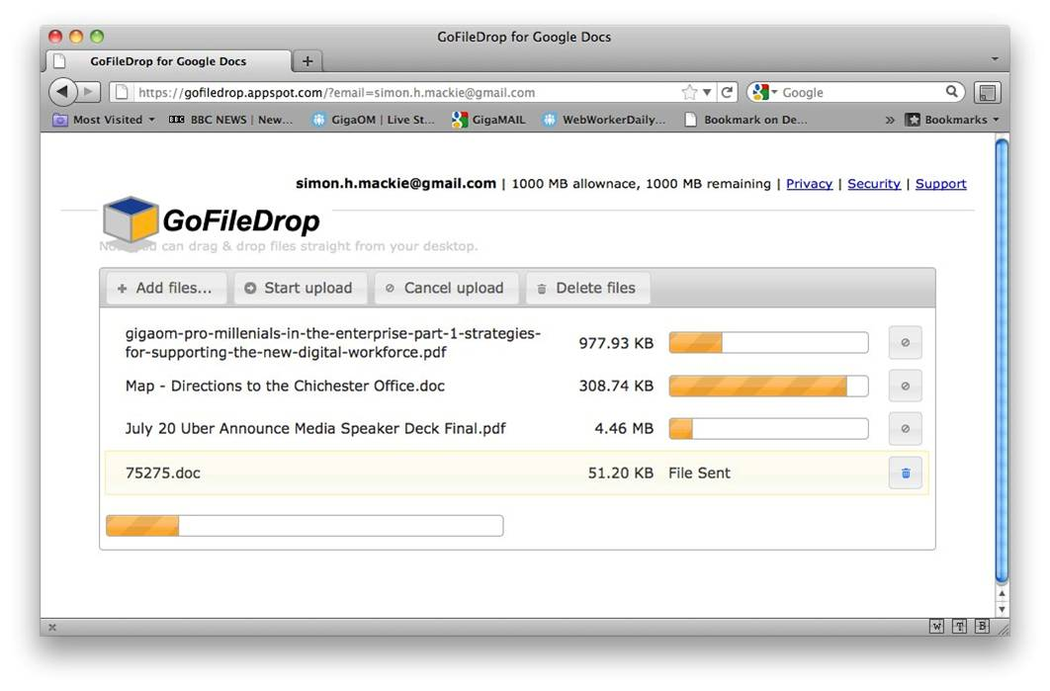
Task: Open a new tab with plus button
Action: click(307, 61)
